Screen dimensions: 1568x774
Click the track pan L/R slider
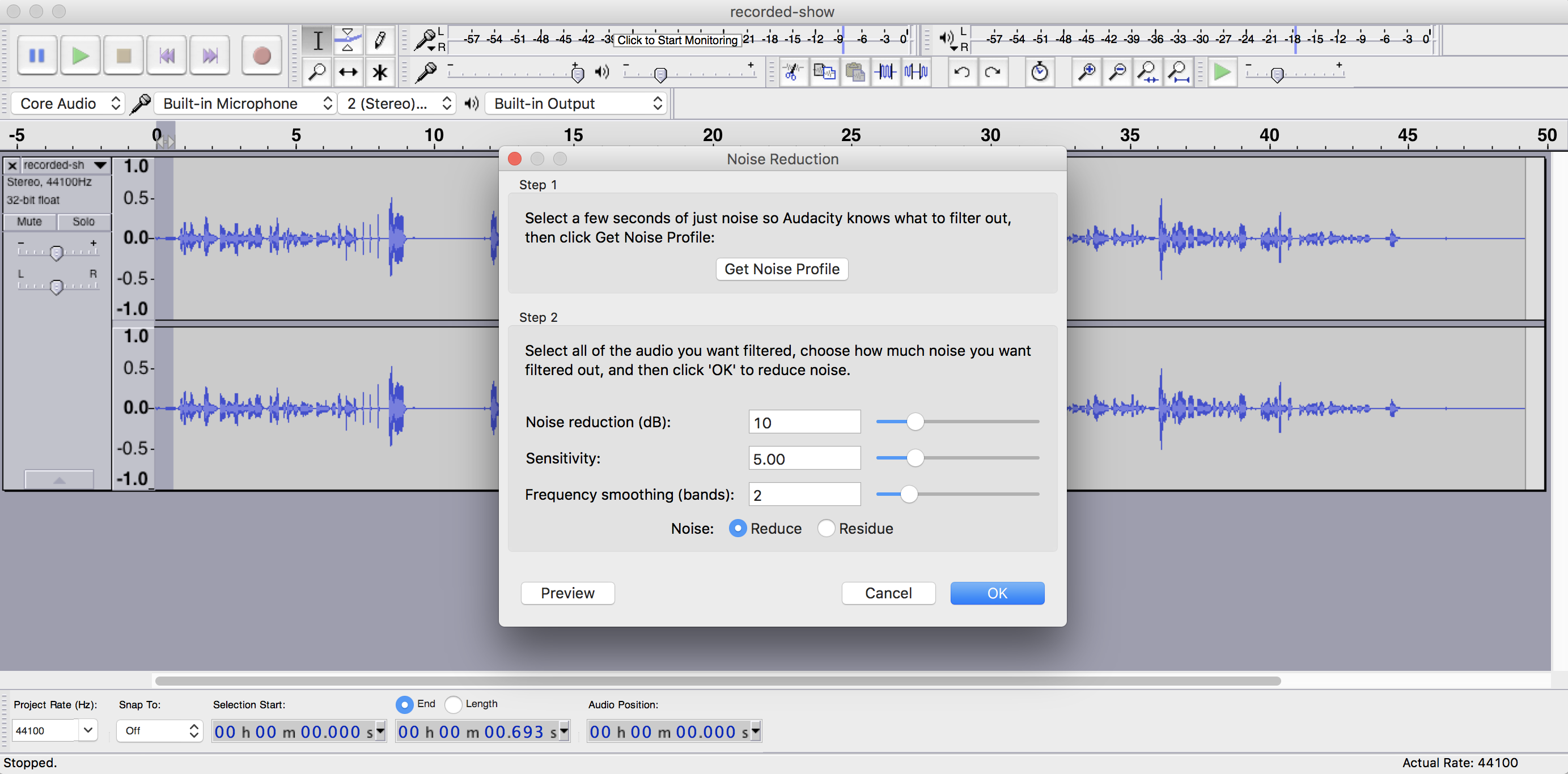pyautogui.click(x=58, y=285)
